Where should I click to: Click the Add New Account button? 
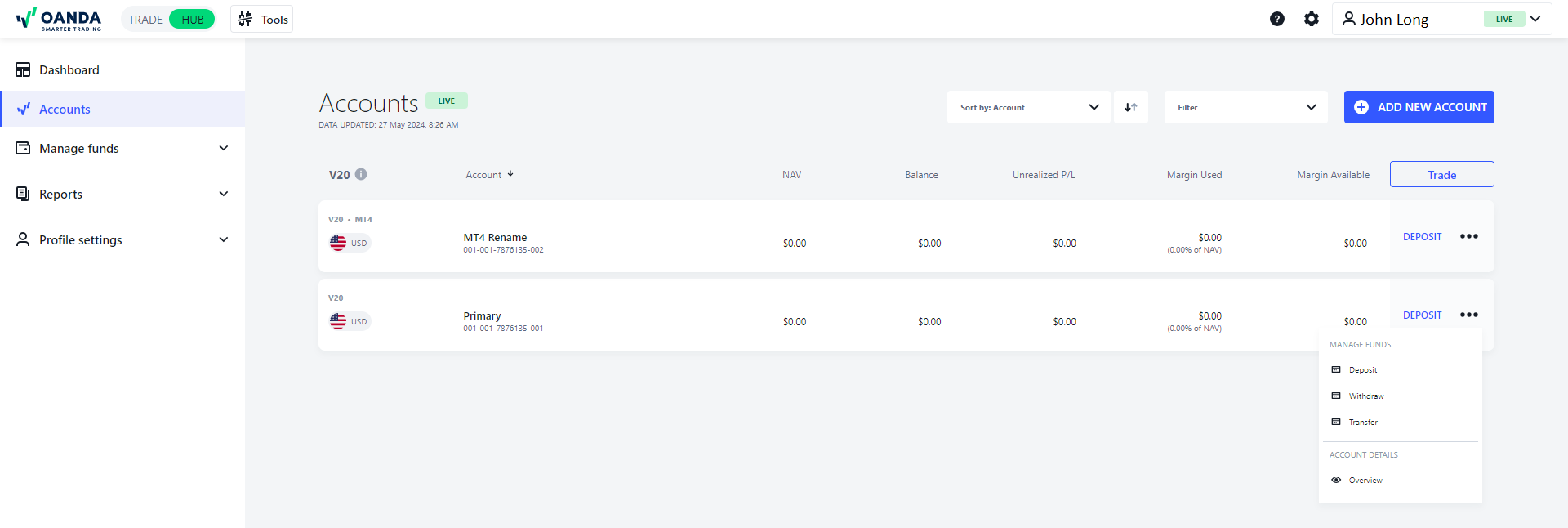click(x=1419, y=107)
